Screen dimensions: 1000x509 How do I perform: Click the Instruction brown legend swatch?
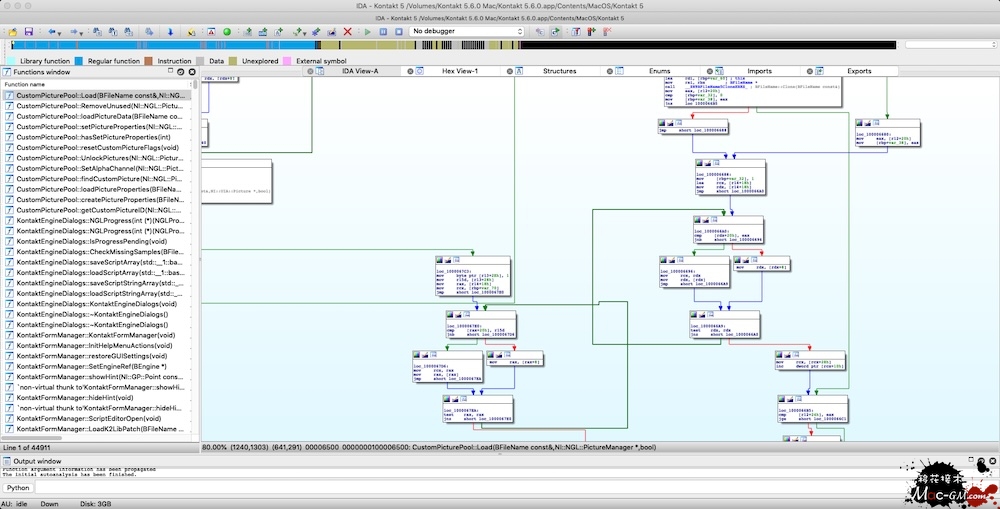(148, 61)
